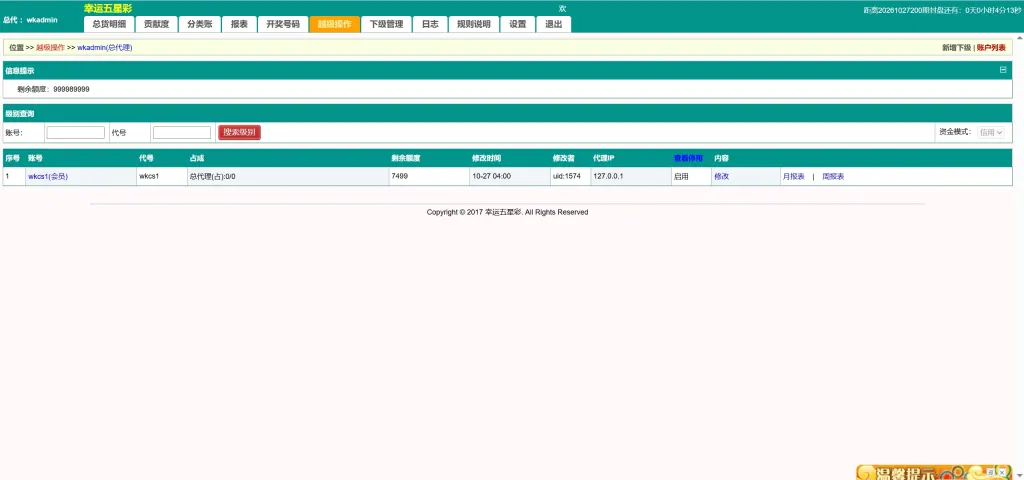Image resolution: width=1024 pixels, height=480 pixels.
Task: Open the 下级管理 tab
Action: coord(386,24)
